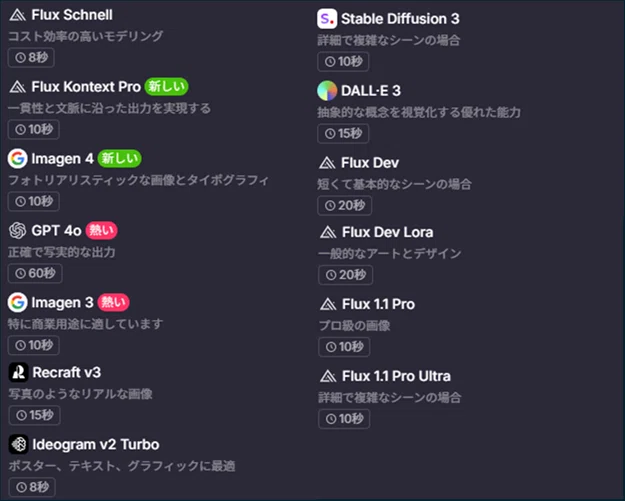Click the red 熱い badge next to Imagen 3
The width and height of the screenshot is (625, 501).
point(114,302)
